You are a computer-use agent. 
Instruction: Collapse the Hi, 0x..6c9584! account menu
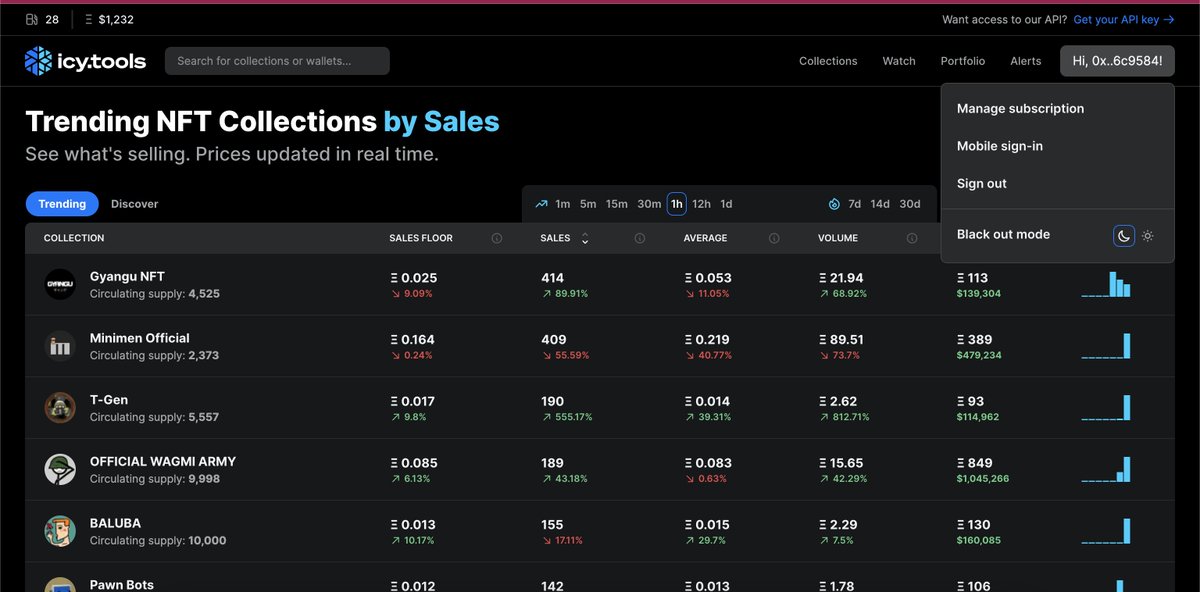(x=1117, y=61)
